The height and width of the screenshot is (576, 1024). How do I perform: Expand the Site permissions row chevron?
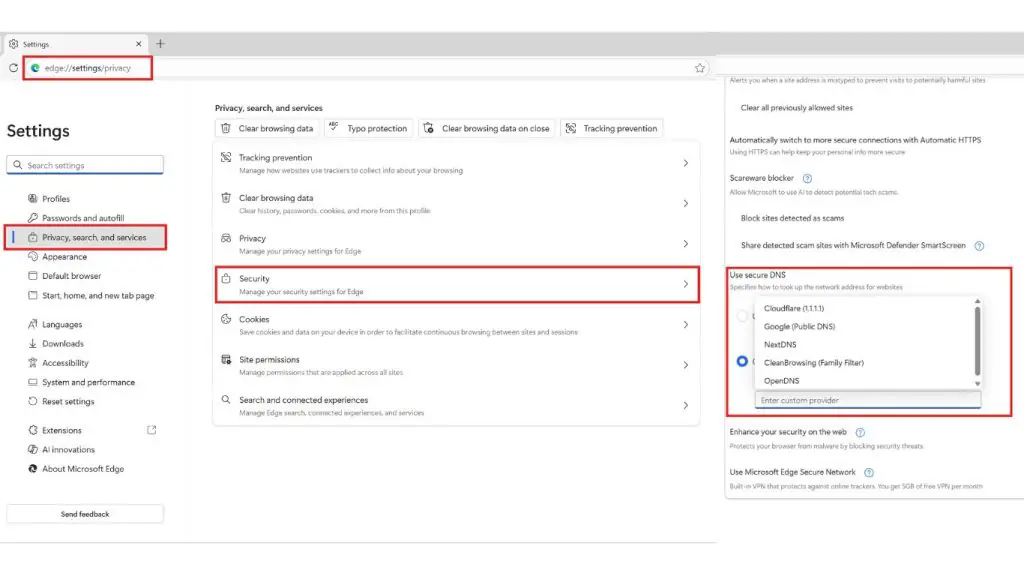686,365
